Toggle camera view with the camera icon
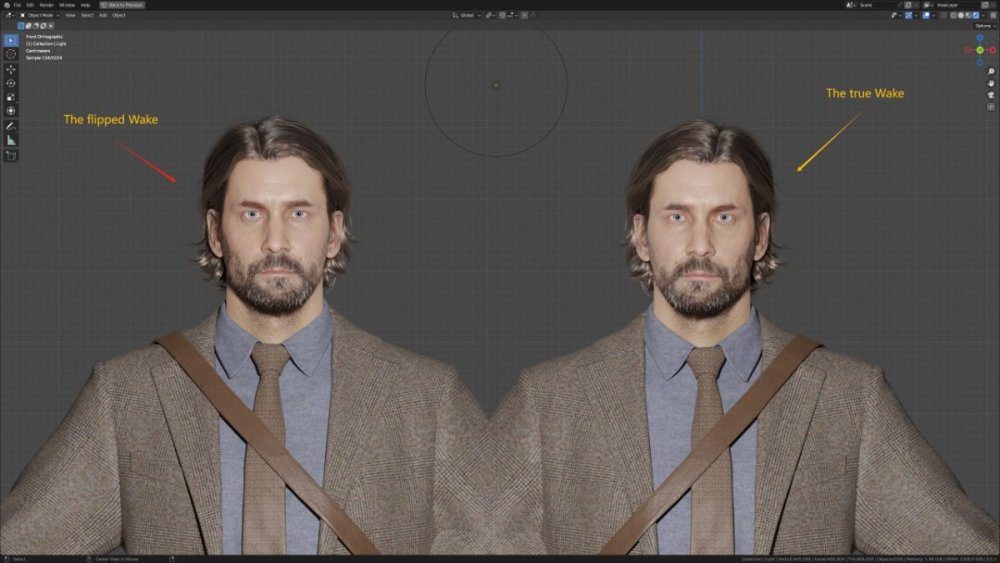This screenshot has width=1000, height=563. click(x=990, y=95)
